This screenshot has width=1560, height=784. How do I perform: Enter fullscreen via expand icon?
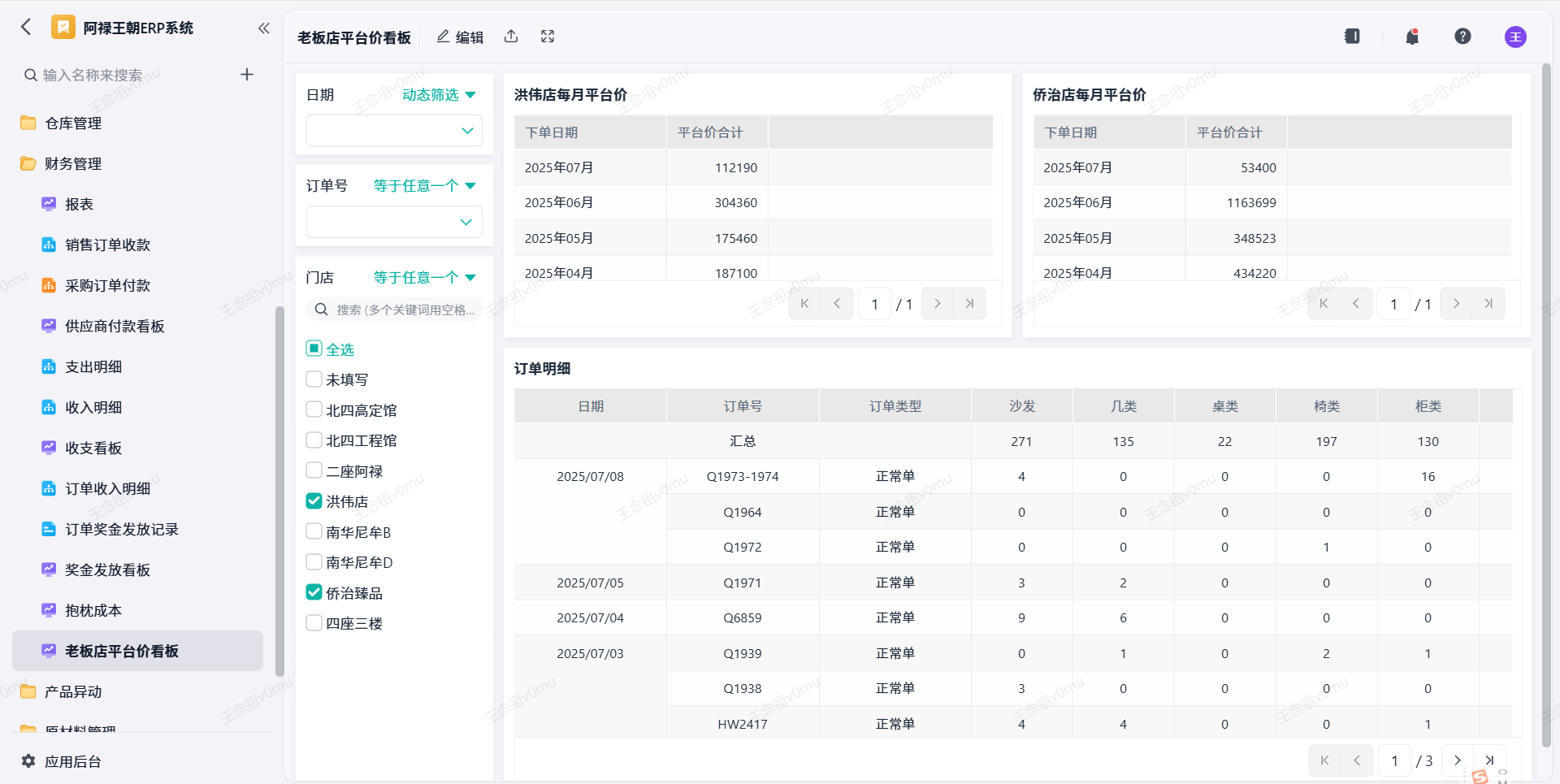(x=548, y=37)
